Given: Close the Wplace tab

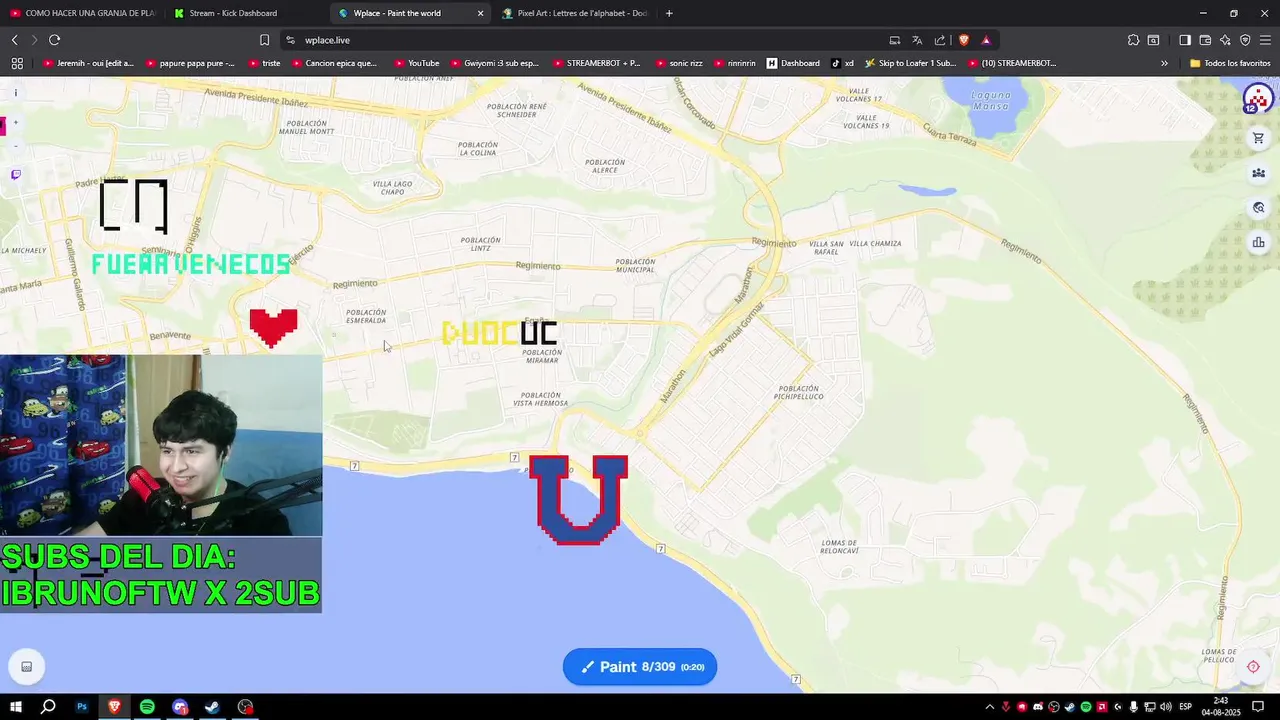Looking at the screenshot, I should click(x=480, y=13).
